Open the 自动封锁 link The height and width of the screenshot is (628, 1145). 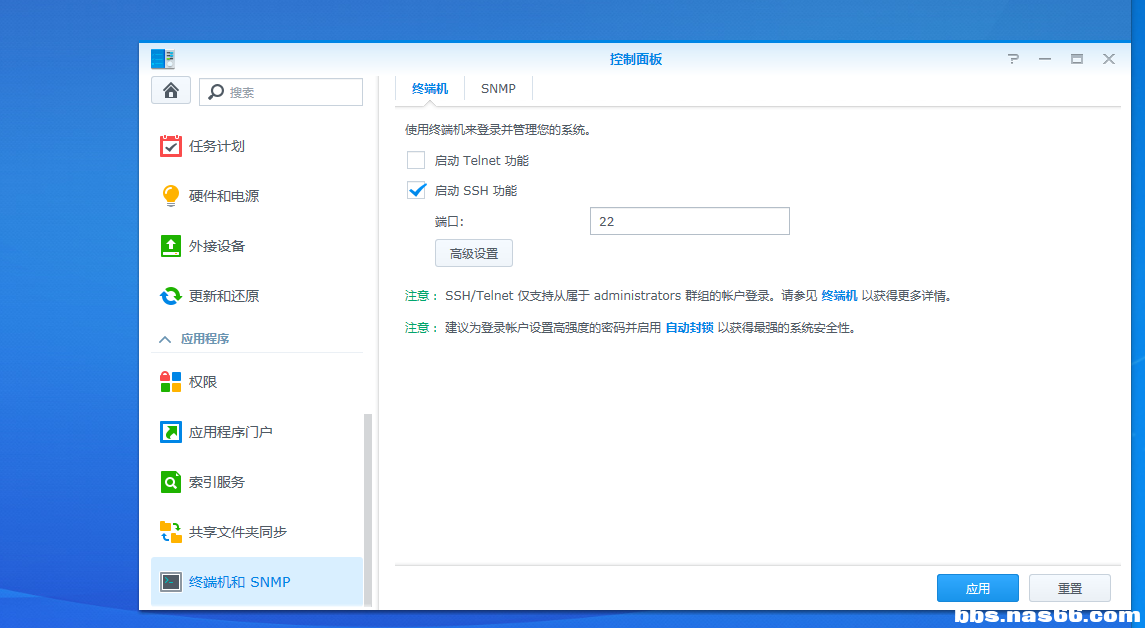pyautogui.click(x=689, y=328)
